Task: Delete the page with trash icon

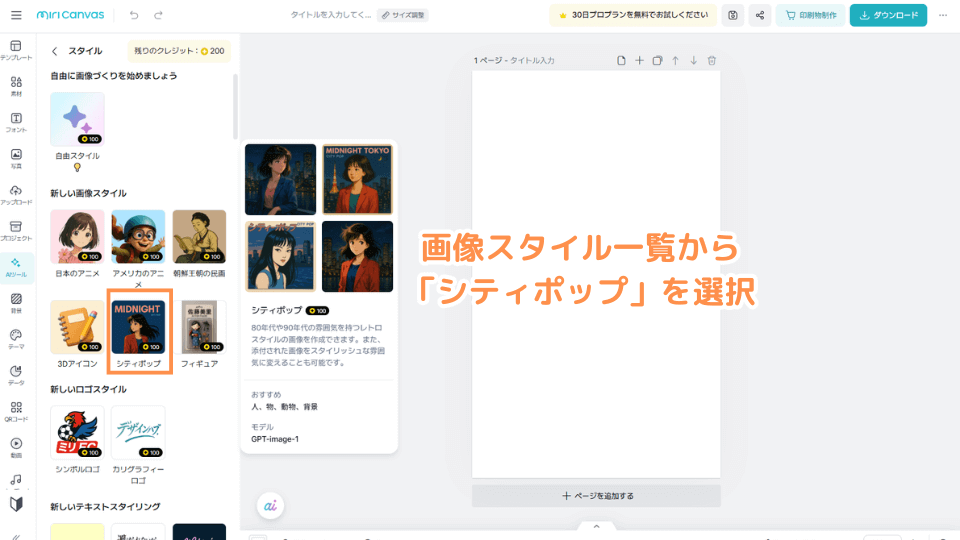Action: 711,61
